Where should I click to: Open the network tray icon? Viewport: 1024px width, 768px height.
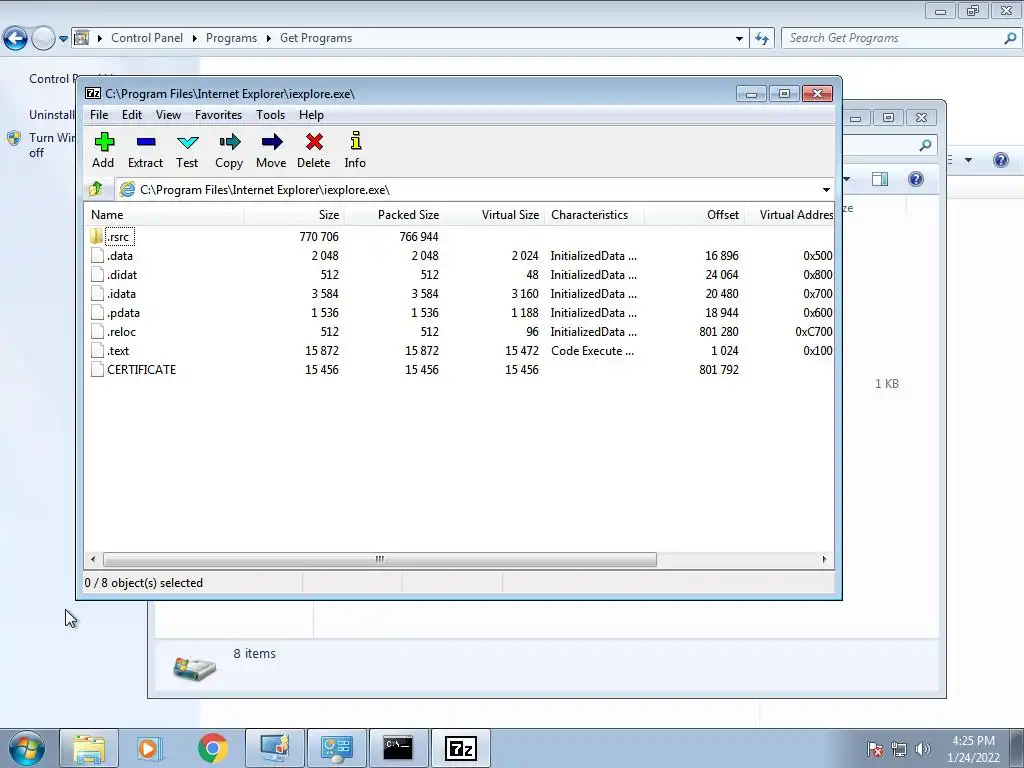point(899,749)
